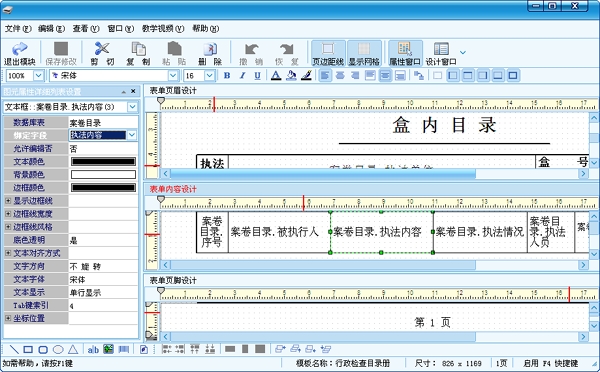
Task: Open the 文件 menu
Action: tap(18, 29)
